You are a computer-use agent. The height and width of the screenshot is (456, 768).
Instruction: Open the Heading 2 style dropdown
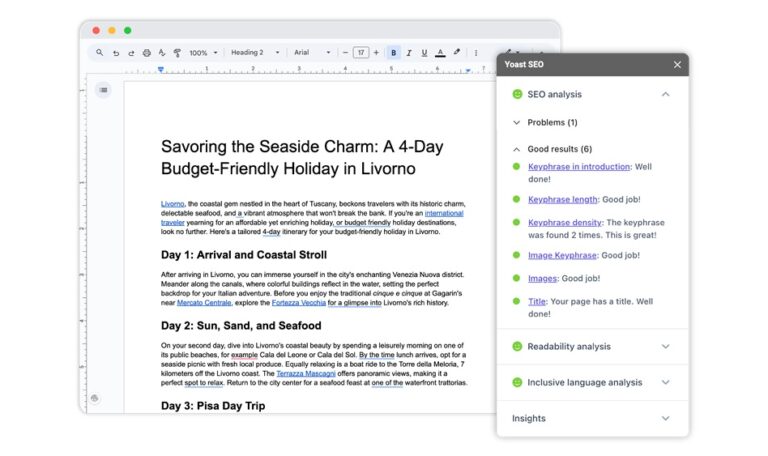[x=255, y=52]
